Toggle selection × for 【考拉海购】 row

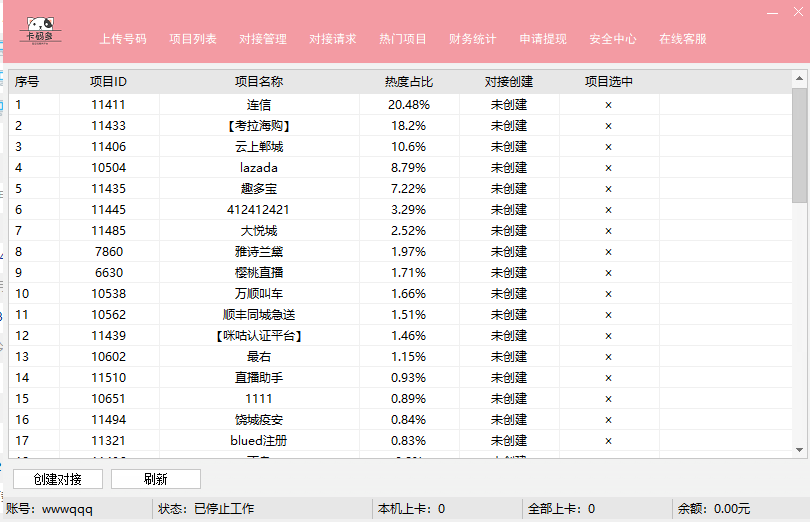(x=609, y=126)
